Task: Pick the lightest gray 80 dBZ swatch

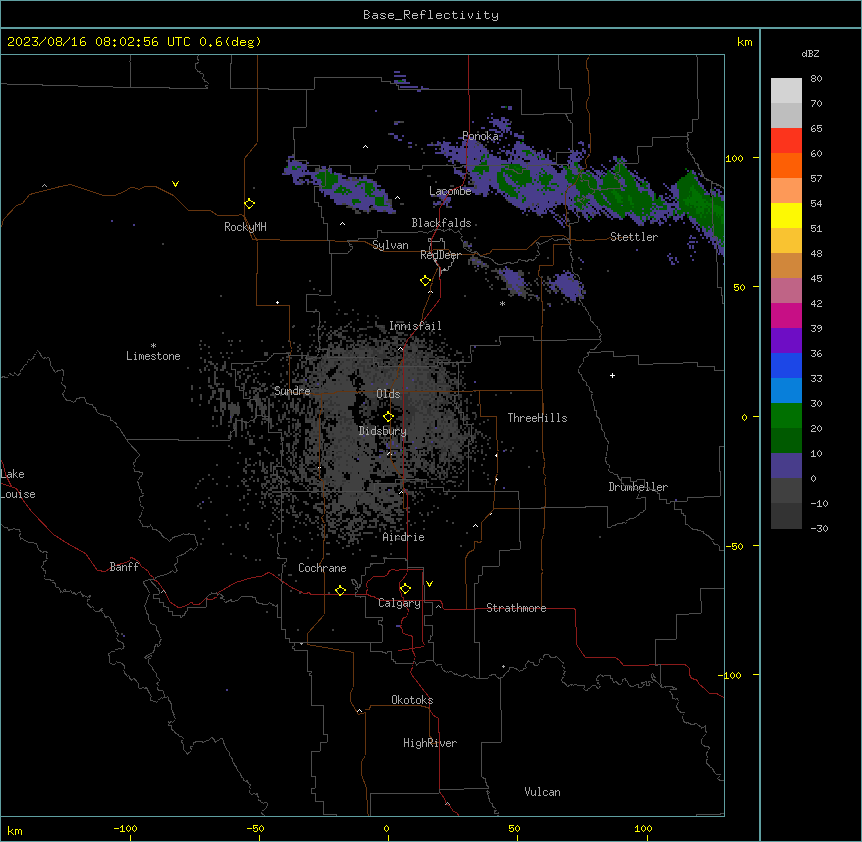Action: [786, 91]
